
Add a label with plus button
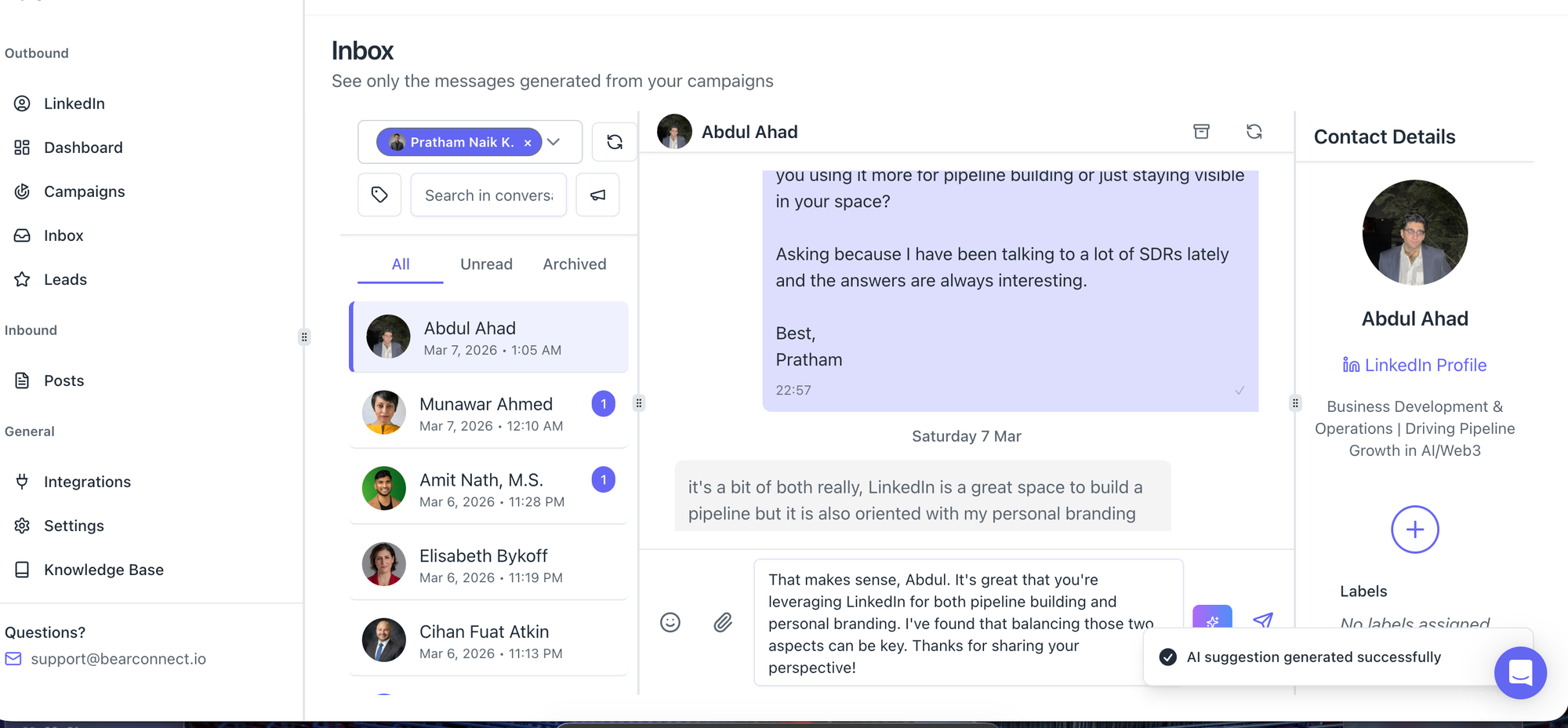tap(1414, 530)
